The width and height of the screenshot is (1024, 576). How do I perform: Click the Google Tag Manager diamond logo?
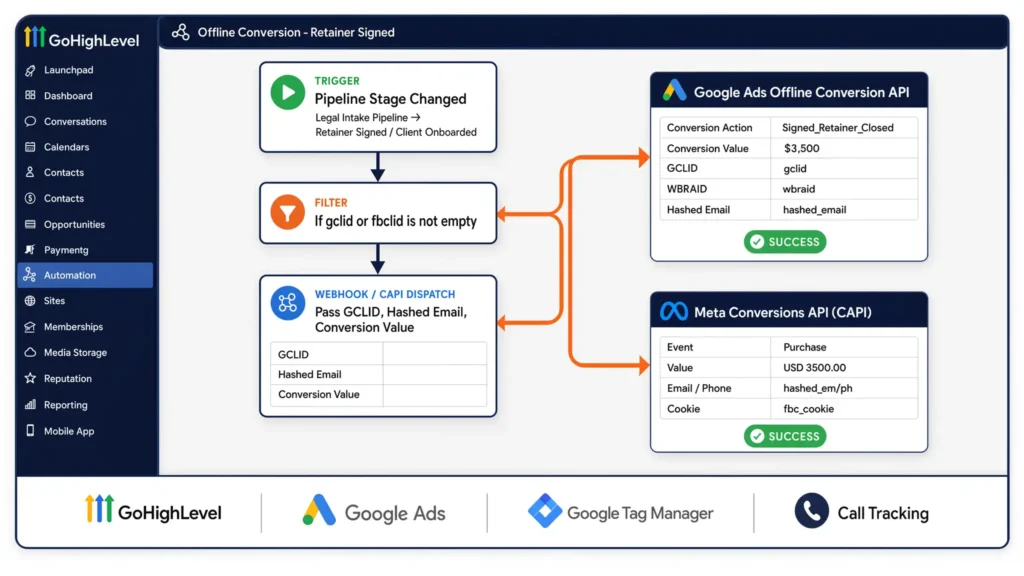545,511
